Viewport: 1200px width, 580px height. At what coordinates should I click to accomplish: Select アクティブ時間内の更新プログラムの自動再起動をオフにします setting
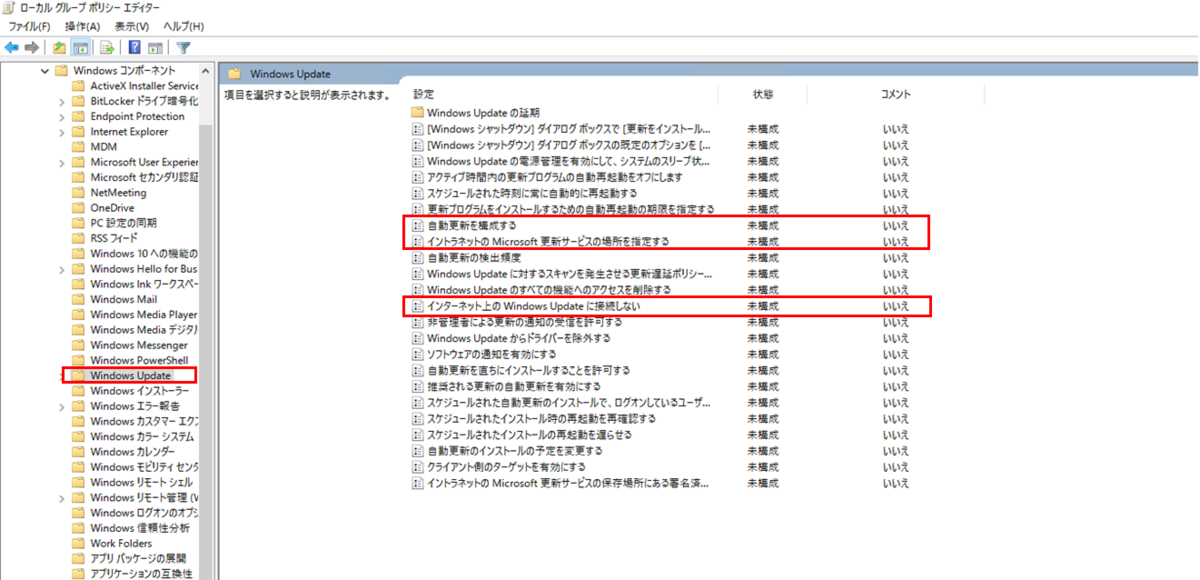coord(554,177)
